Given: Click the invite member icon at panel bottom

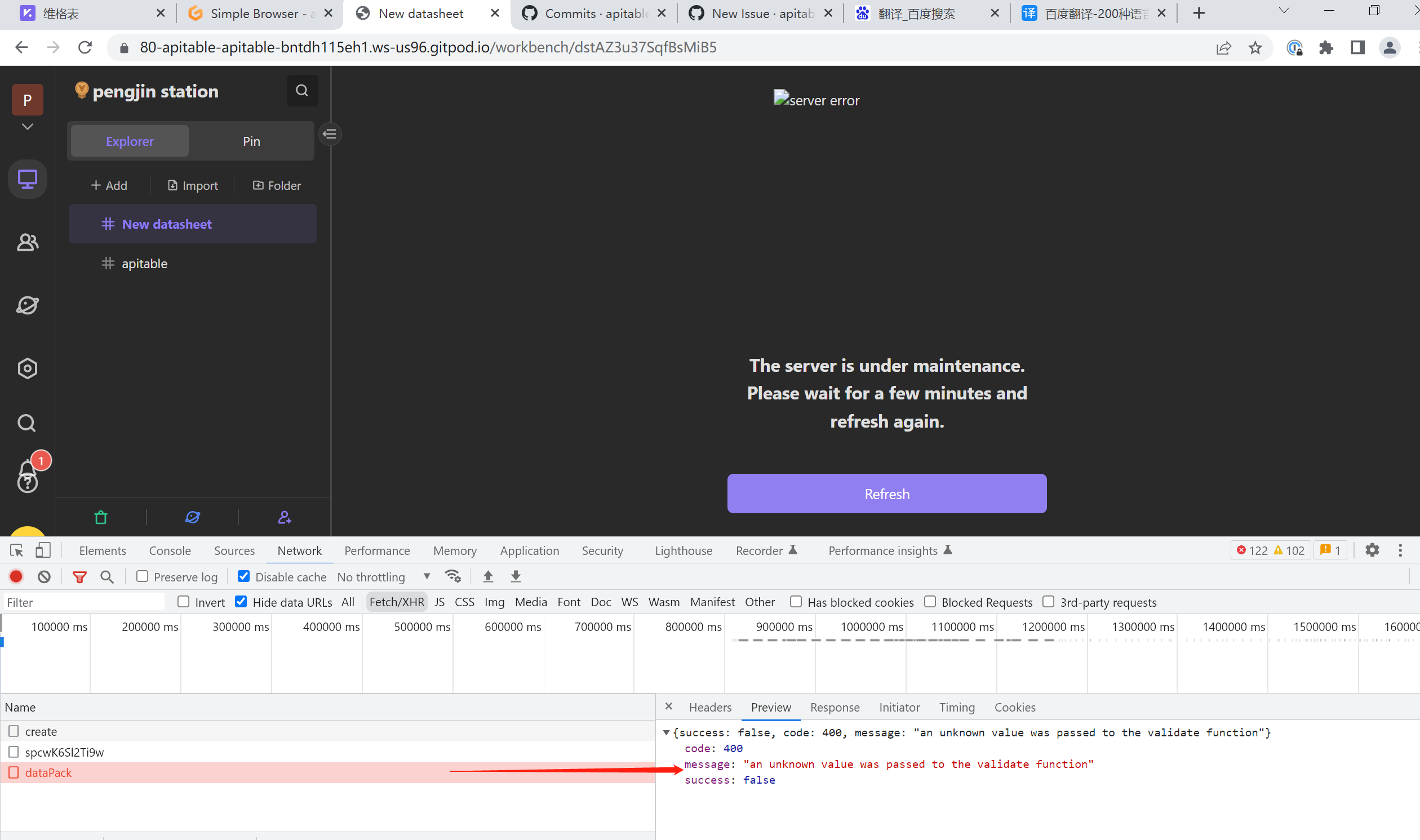Looking at the screenshot, I should coord(284,517).
